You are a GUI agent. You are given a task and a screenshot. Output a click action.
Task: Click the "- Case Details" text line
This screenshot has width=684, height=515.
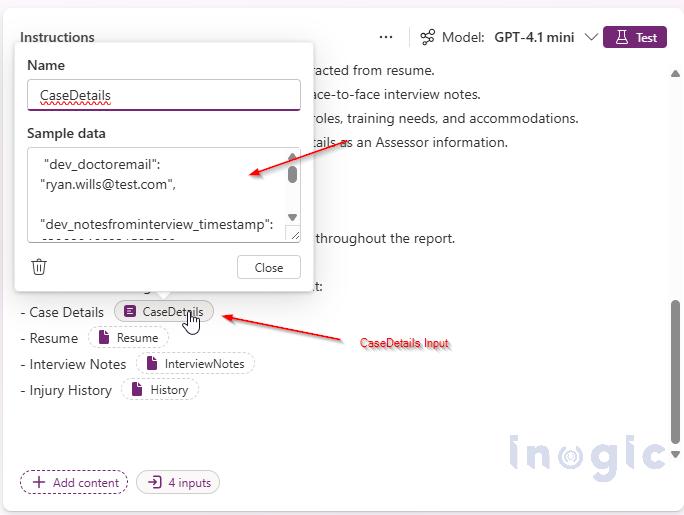pyautogui.click(x=62, y=312)
